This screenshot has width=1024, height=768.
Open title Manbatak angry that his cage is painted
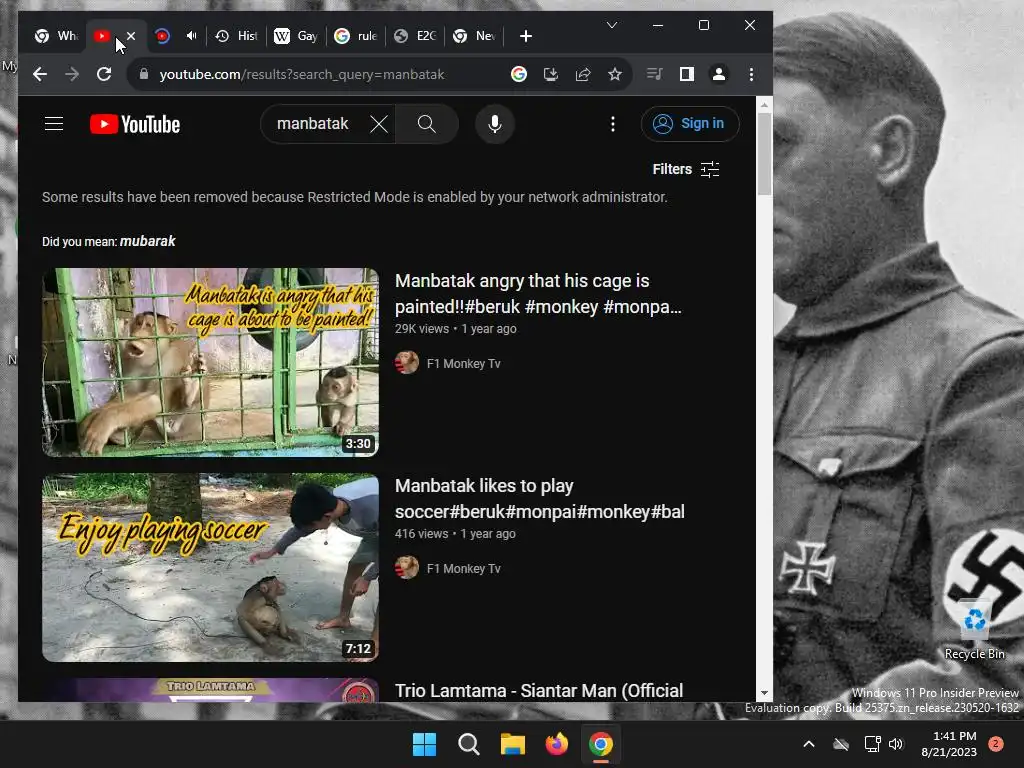[x=538, y=293]
